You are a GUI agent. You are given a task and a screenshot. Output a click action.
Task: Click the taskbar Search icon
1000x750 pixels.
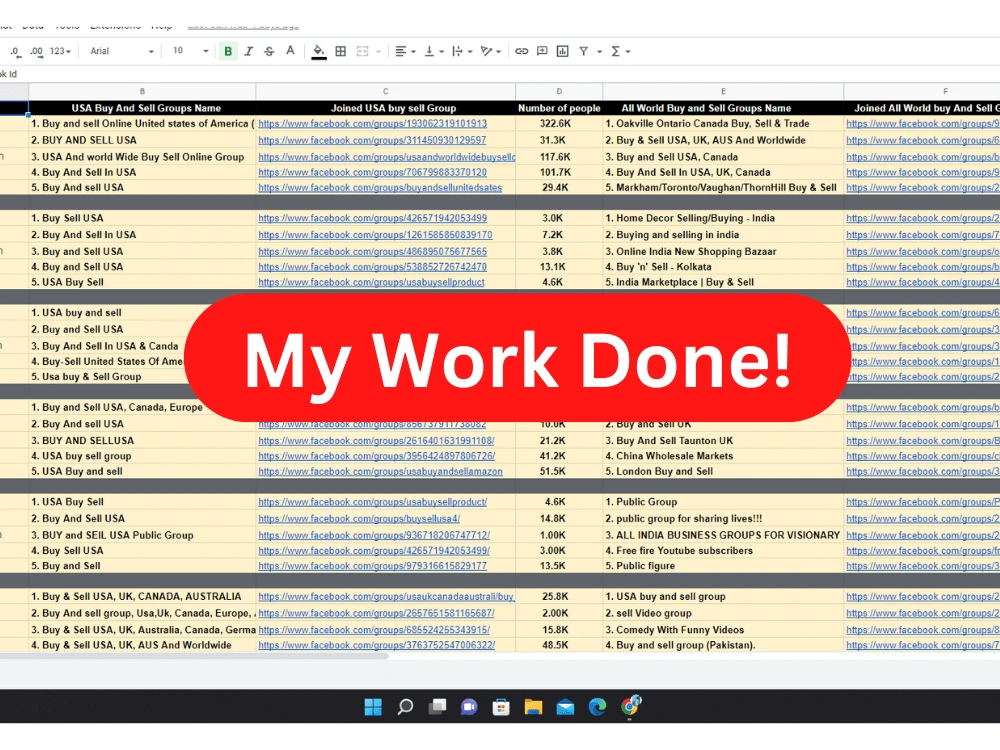405,707
